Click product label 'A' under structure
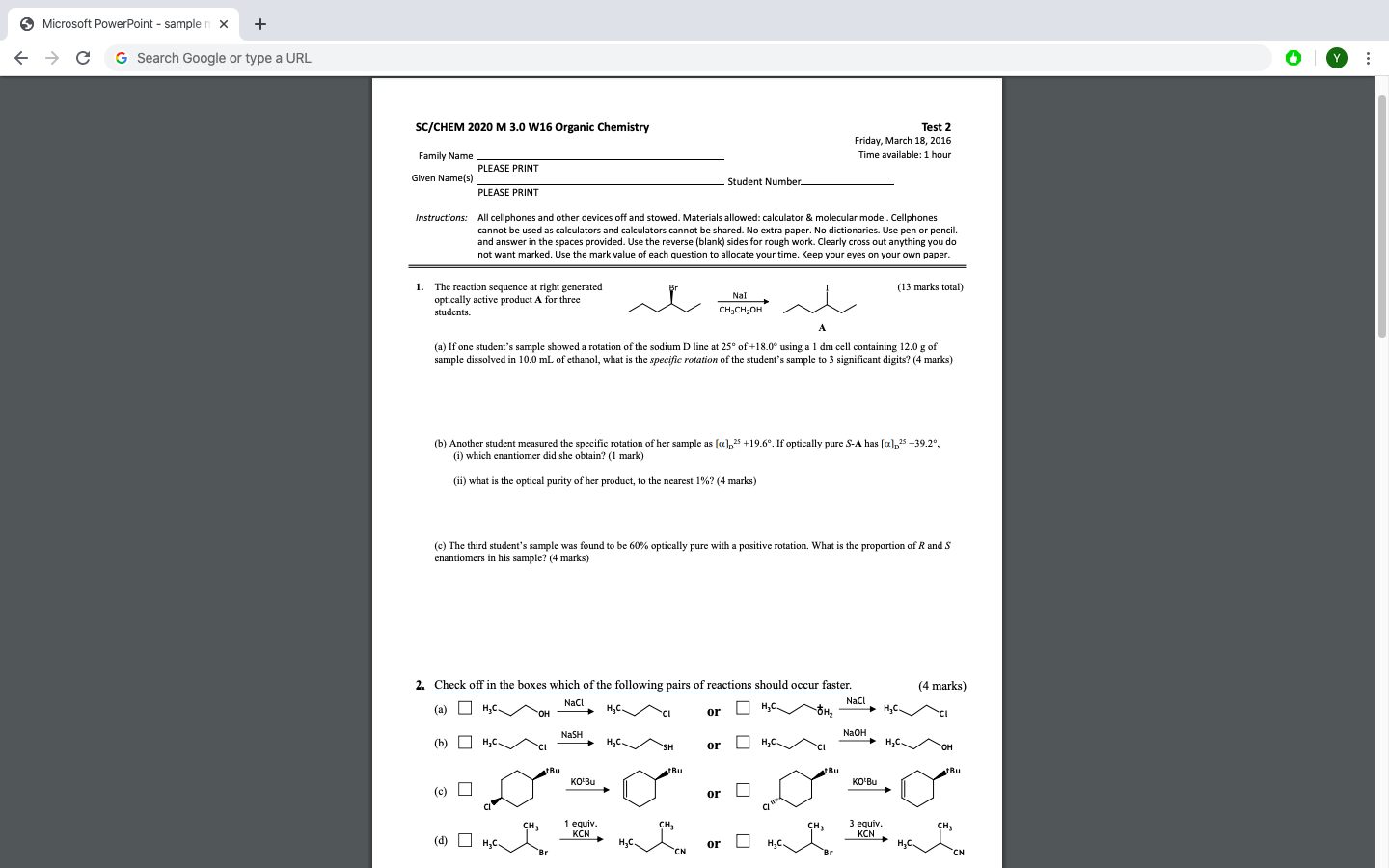Image resolution: width=1389 pixels, height=868 pixels. 822,328
